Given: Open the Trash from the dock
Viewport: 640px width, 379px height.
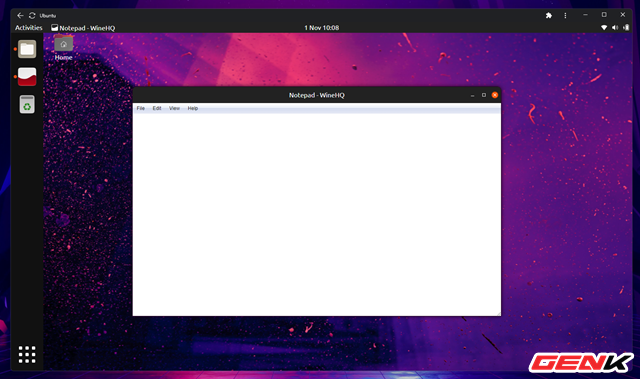Looking at the screenshot, I should pos(27,104).
